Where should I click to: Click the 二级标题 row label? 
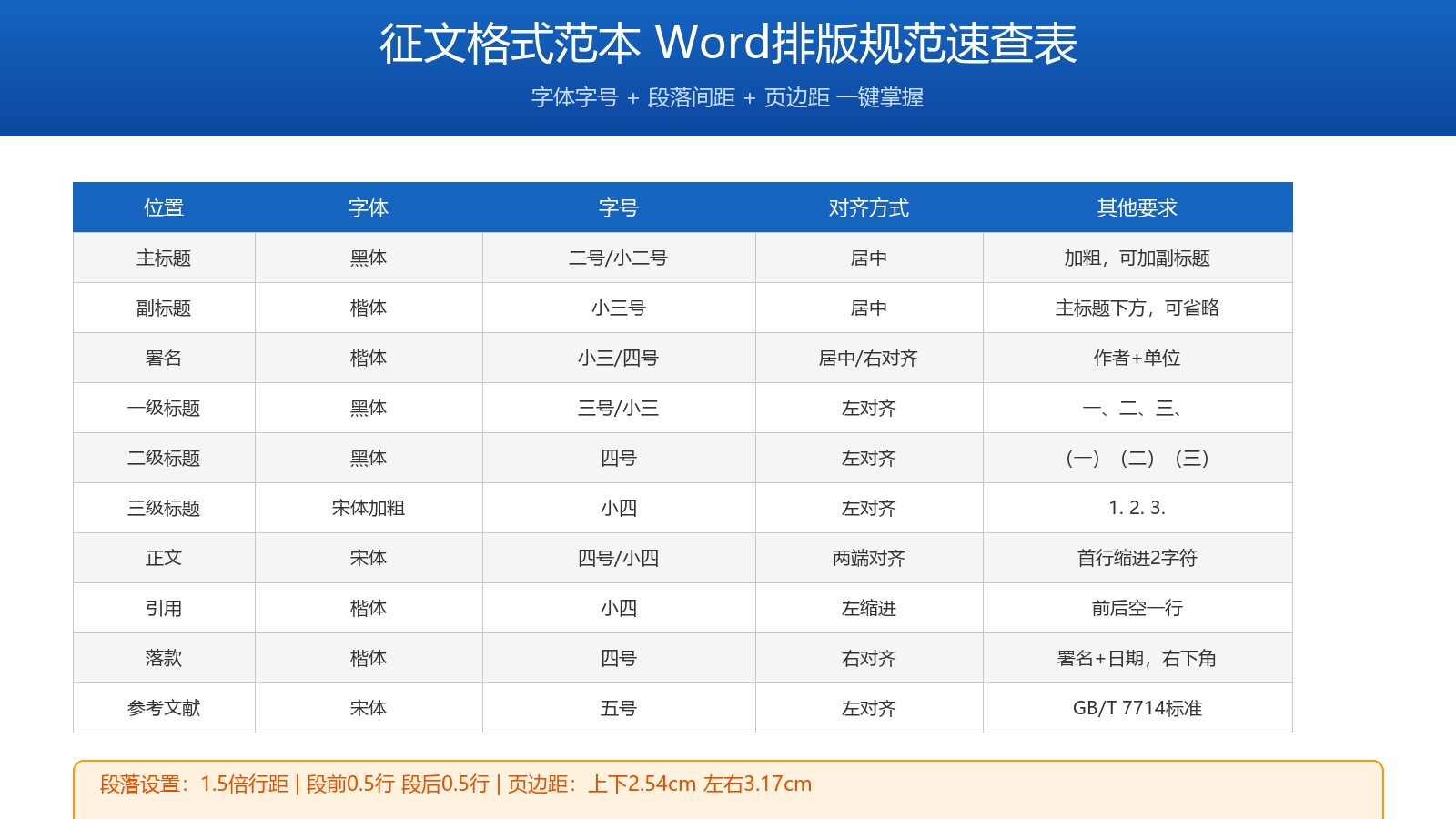pyautogui.click(x=164, y=458)
